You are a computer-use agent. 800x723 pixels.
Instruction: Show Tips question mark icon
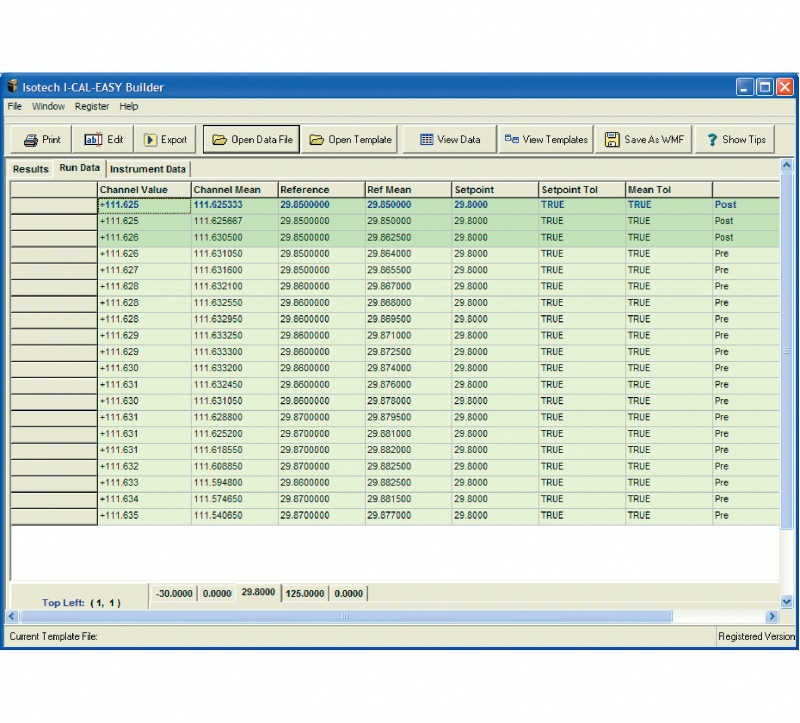[712, 140]
